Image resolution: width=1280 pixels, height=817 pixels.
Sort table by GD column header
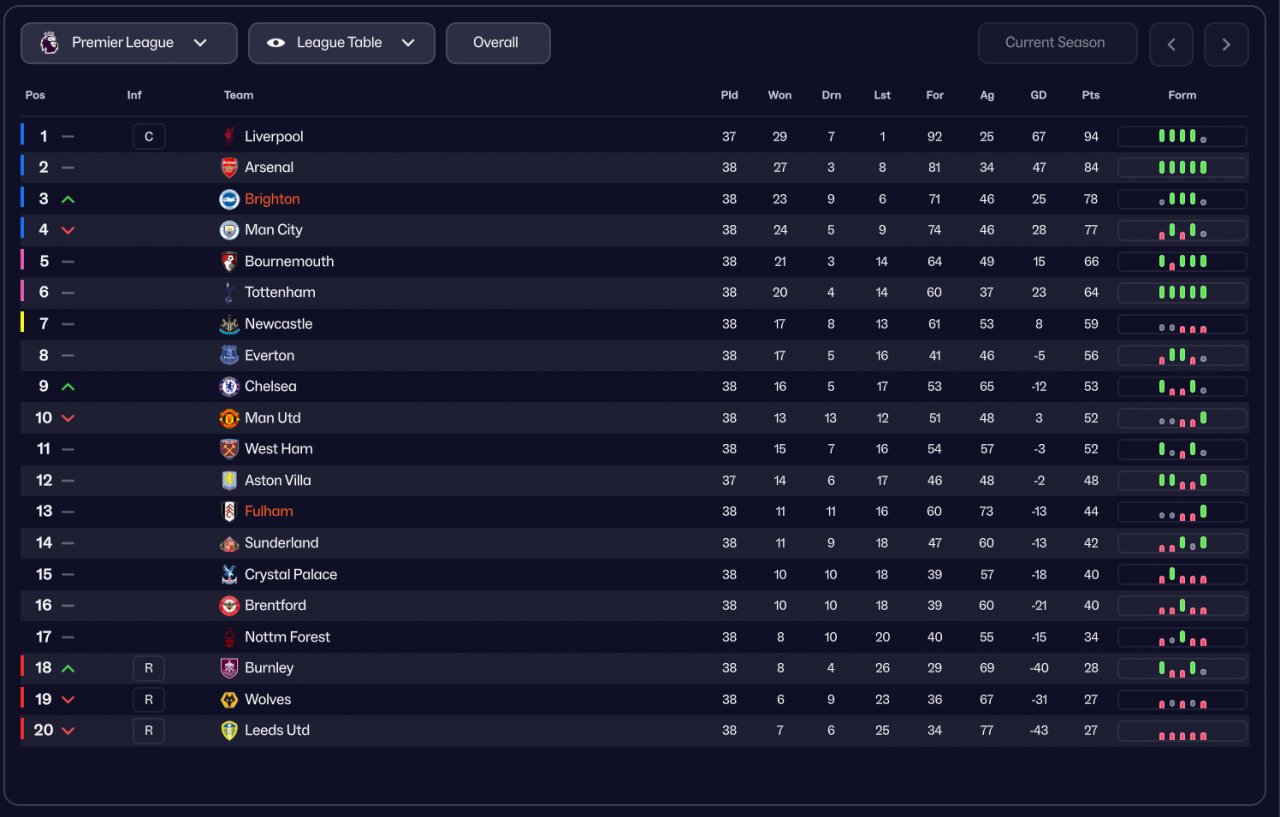(x=1038, y=96)
